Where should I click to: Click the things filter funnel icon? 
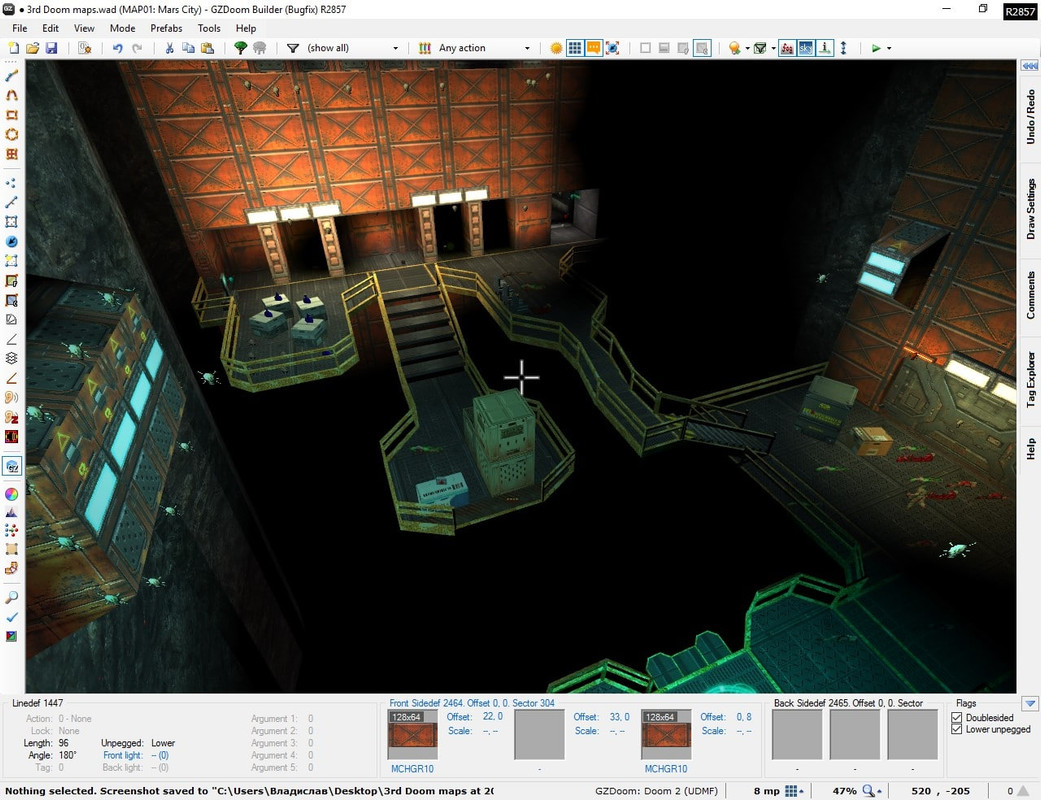[x=292, y=48]
